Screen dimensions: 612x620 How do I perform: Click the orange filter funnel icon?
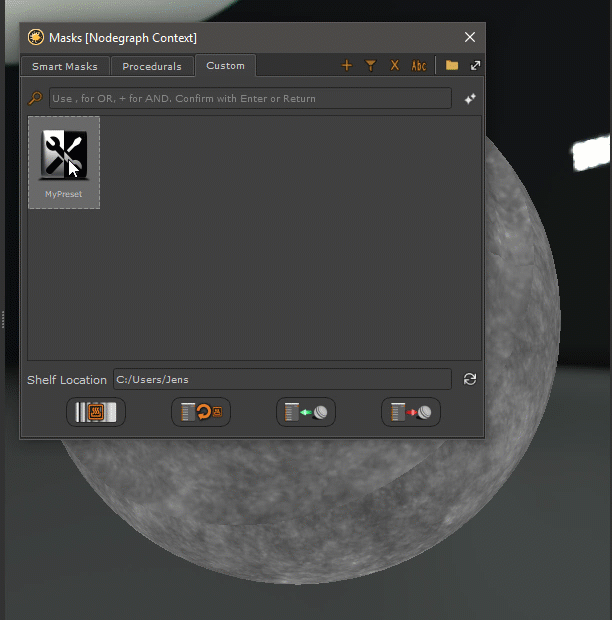(371, 66)
